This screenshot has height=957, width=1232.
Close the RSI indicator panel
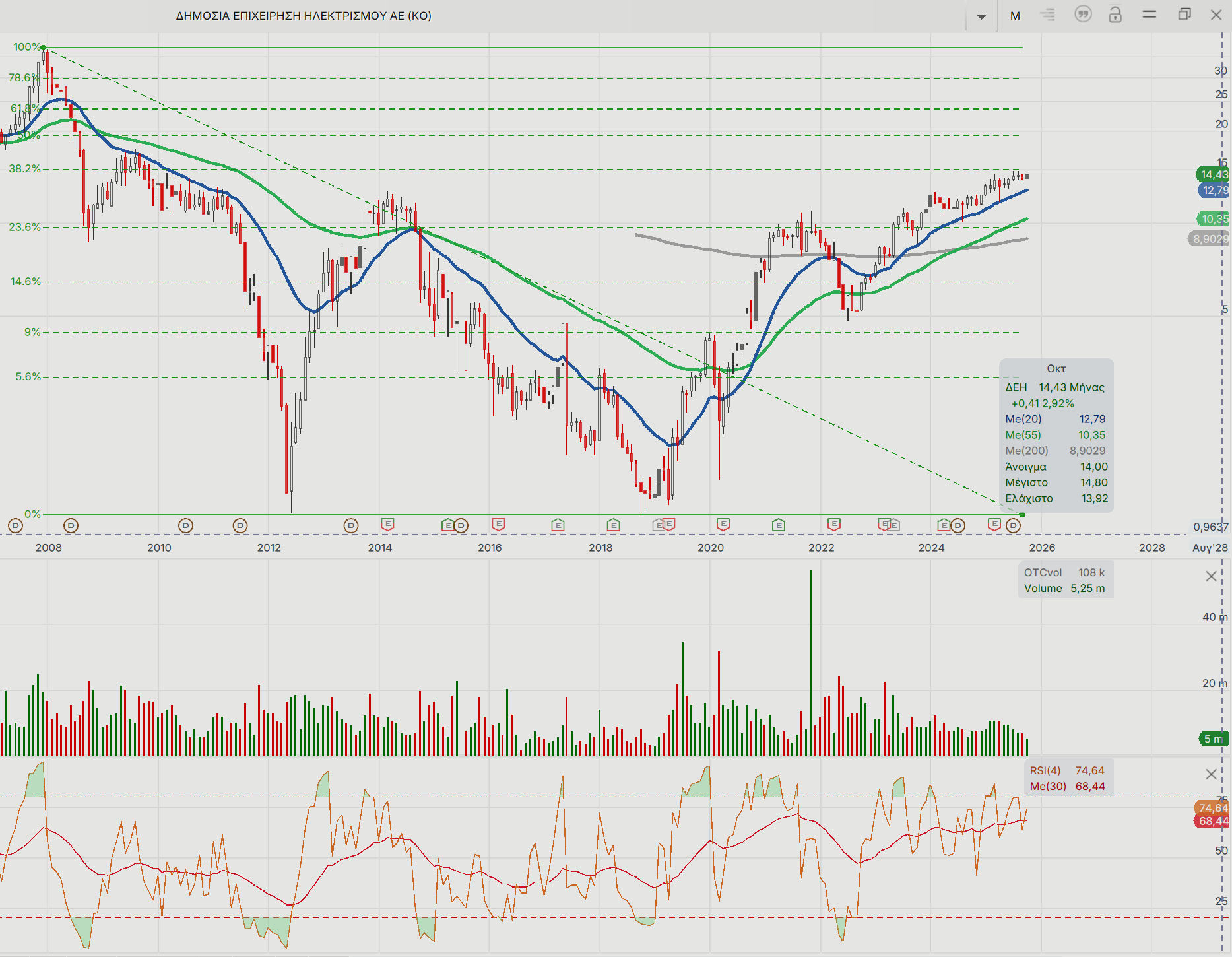tap(1211, 774)
